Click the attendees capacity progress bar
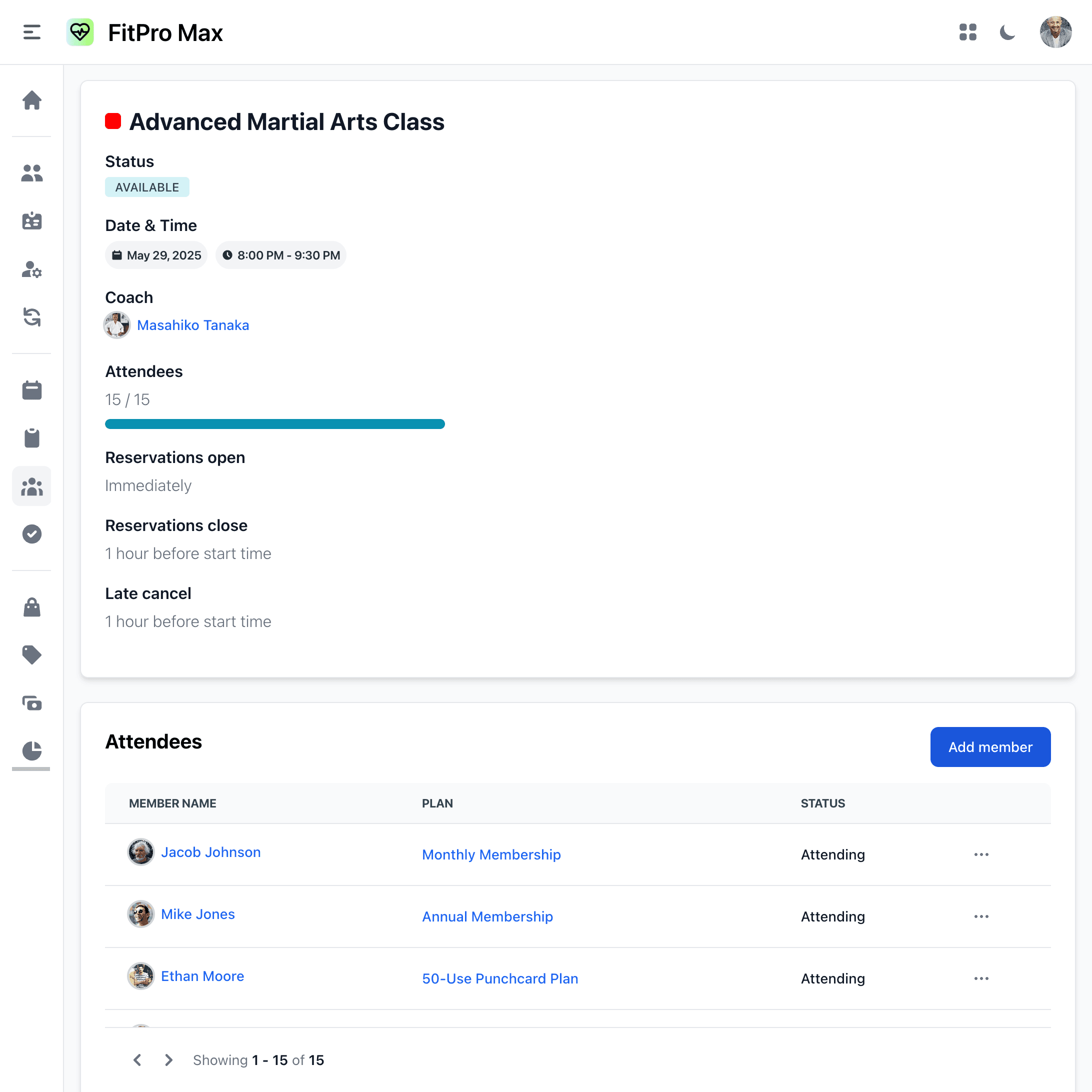The height and width of the screenshot is (1092, 1092). coord(274,424)
